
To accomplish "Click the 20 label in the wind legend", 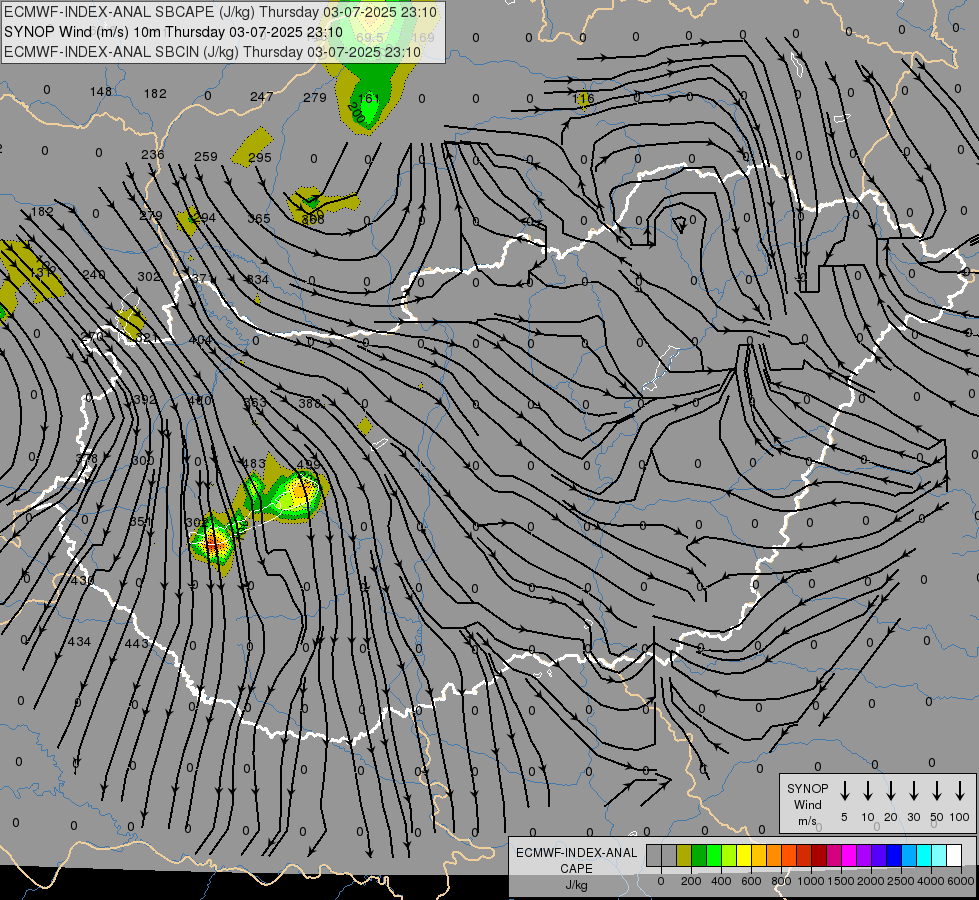I will [x=891, y=817].
